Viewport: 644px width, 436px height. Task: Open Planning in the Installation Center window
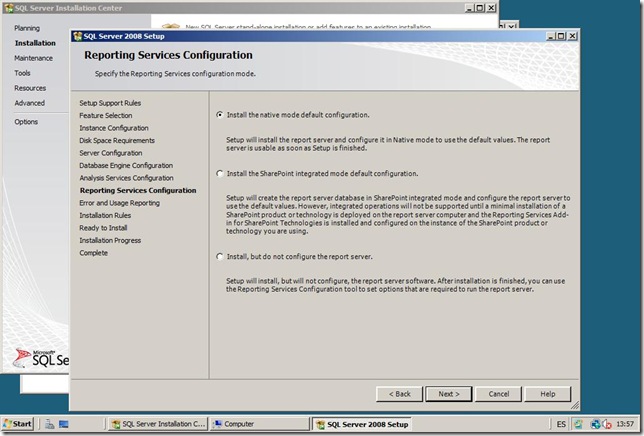tap(27, 28)
